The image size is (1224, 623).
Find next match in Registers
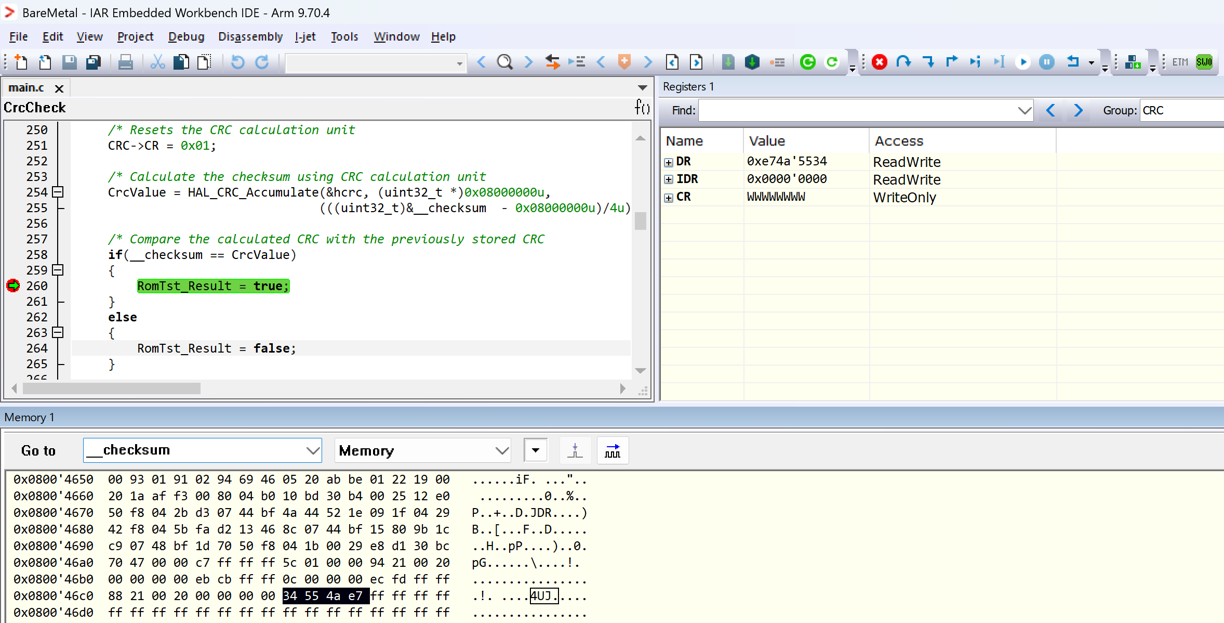click(x=1078, y=110)
